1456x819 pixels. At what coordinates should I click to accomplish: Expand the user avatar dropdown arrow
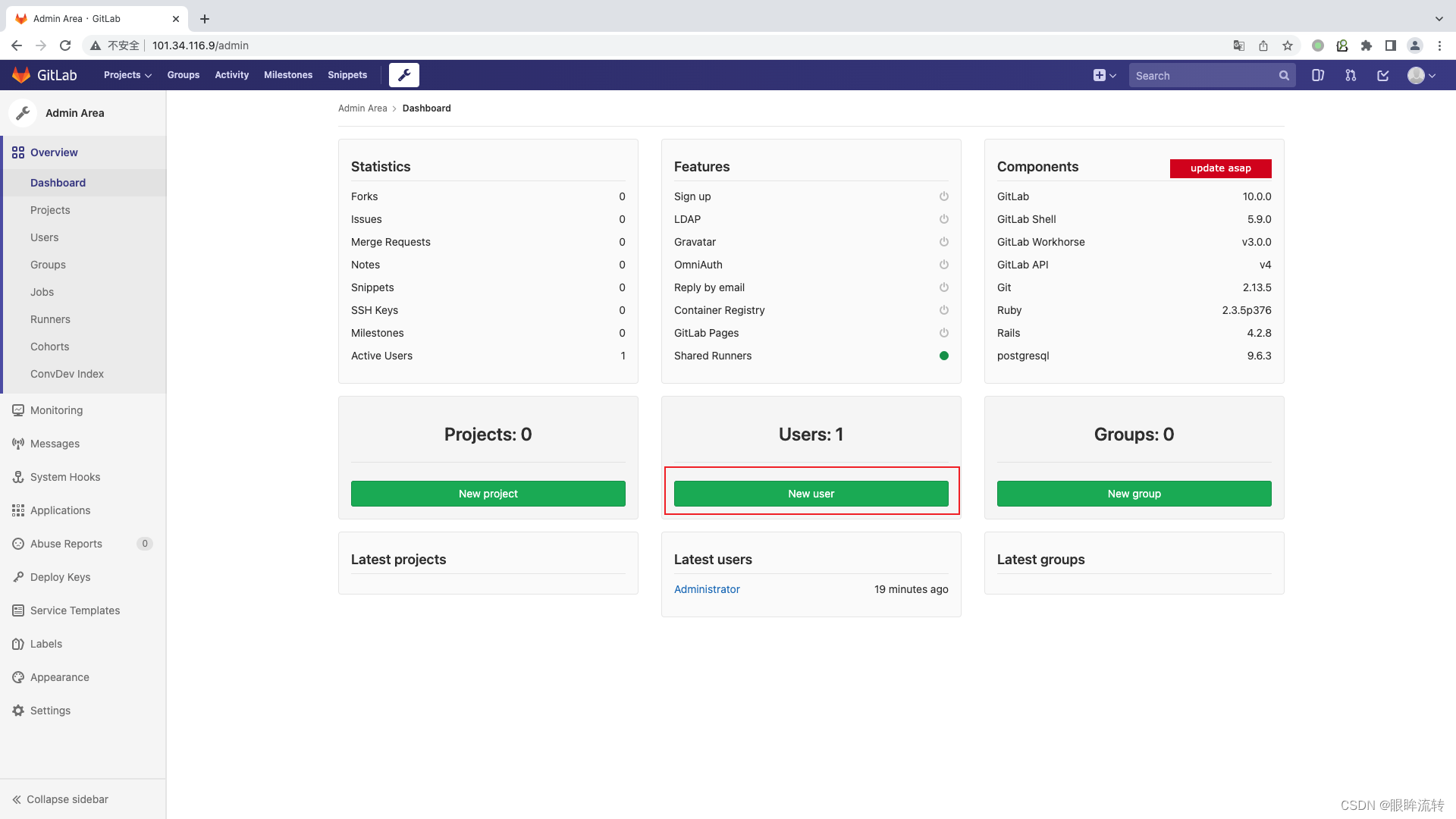[1432, 76]
